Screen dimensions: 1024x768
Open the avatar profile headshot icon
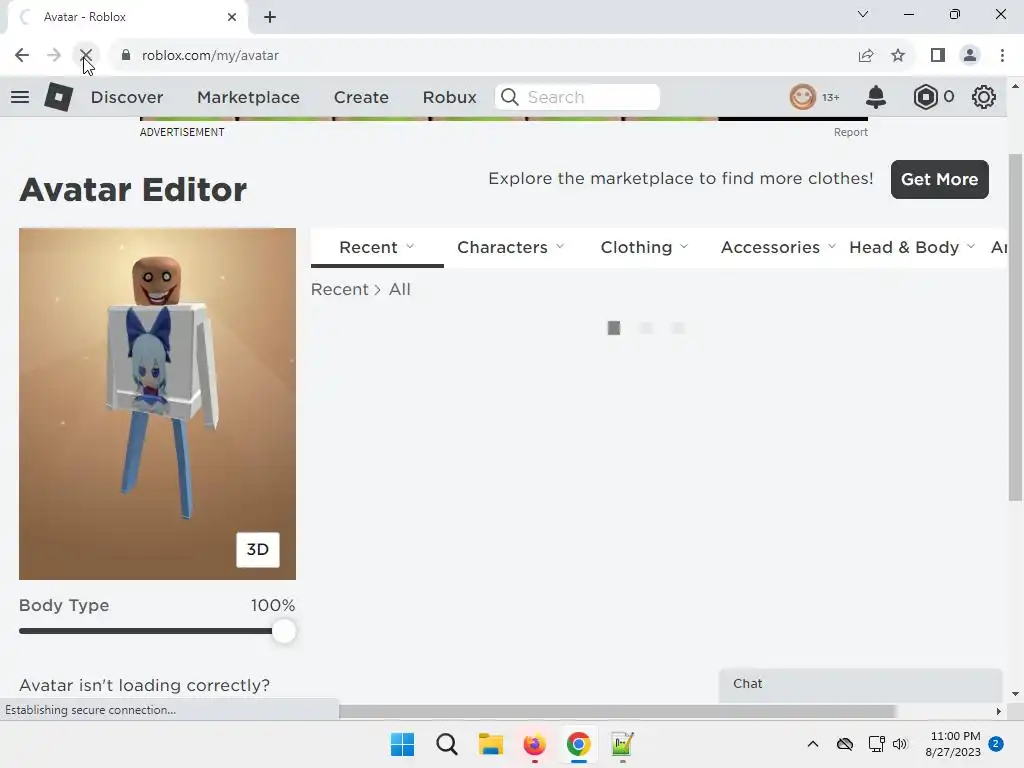803,97
